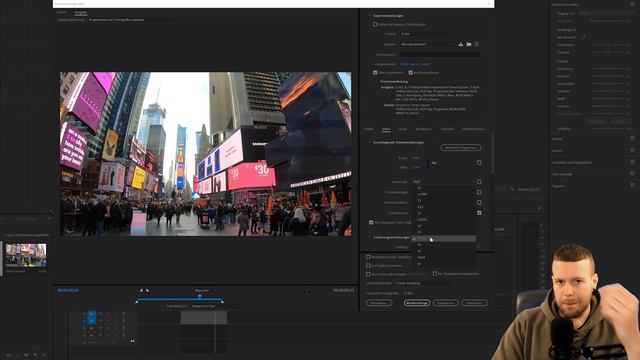Open the Anpassen zoom level dropdown

pyautogui.click(x=204, y=291)
